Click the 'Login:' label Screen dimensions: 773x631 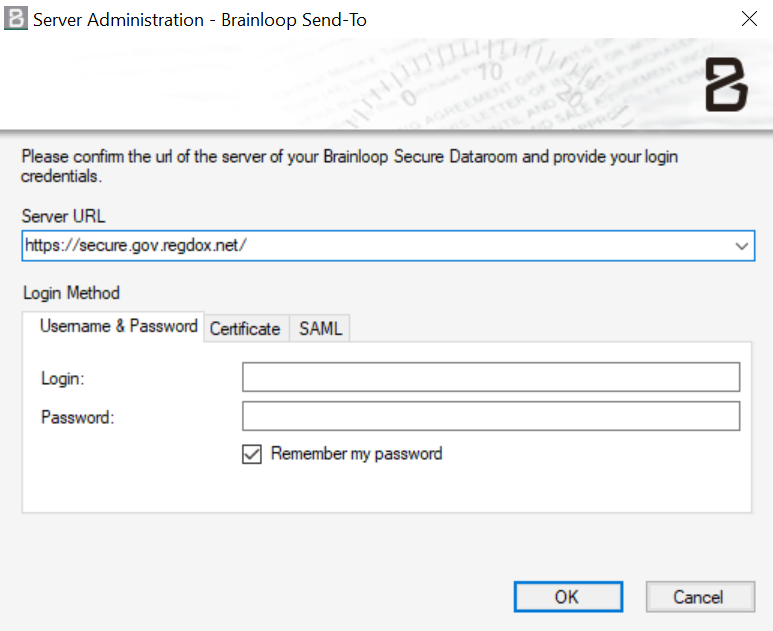click(x=63, y=379)
